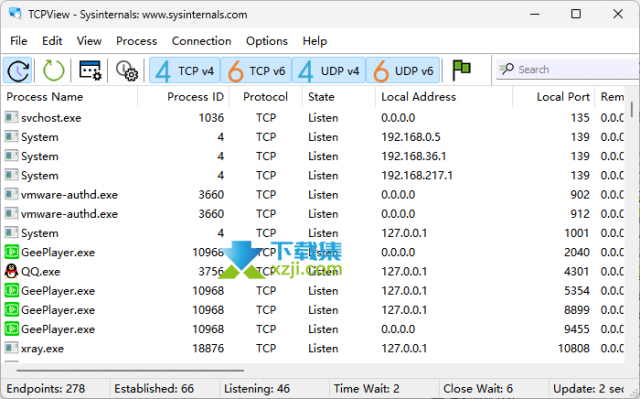Open the Connection menu
The width and height of the screenshot is (640, 399).
[x=201, y=41]
